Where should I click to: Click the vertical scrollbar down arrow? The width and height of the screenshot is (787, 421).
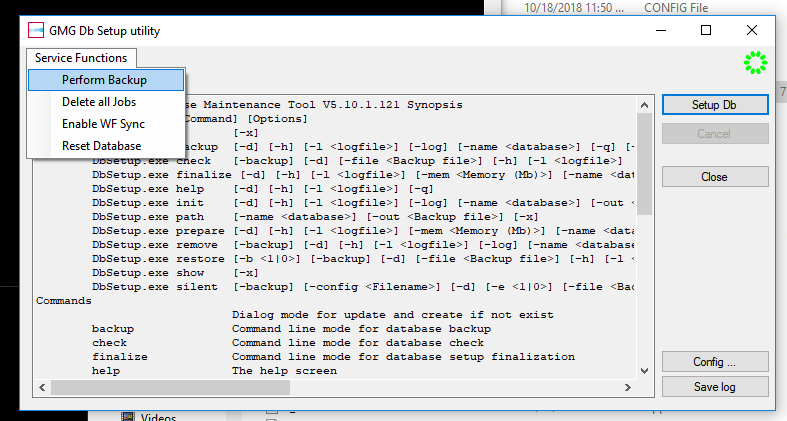(644, 371)
